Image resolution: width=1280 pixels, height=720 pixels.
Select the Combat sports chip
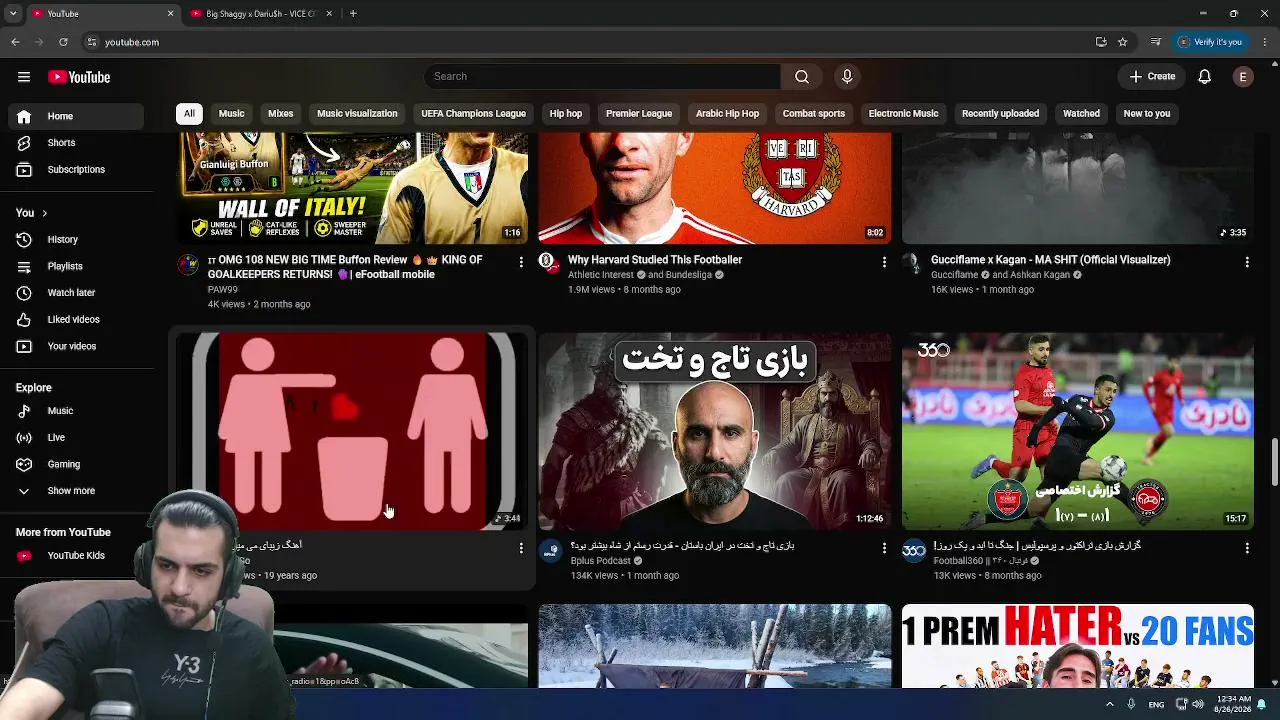pos(814,114)
